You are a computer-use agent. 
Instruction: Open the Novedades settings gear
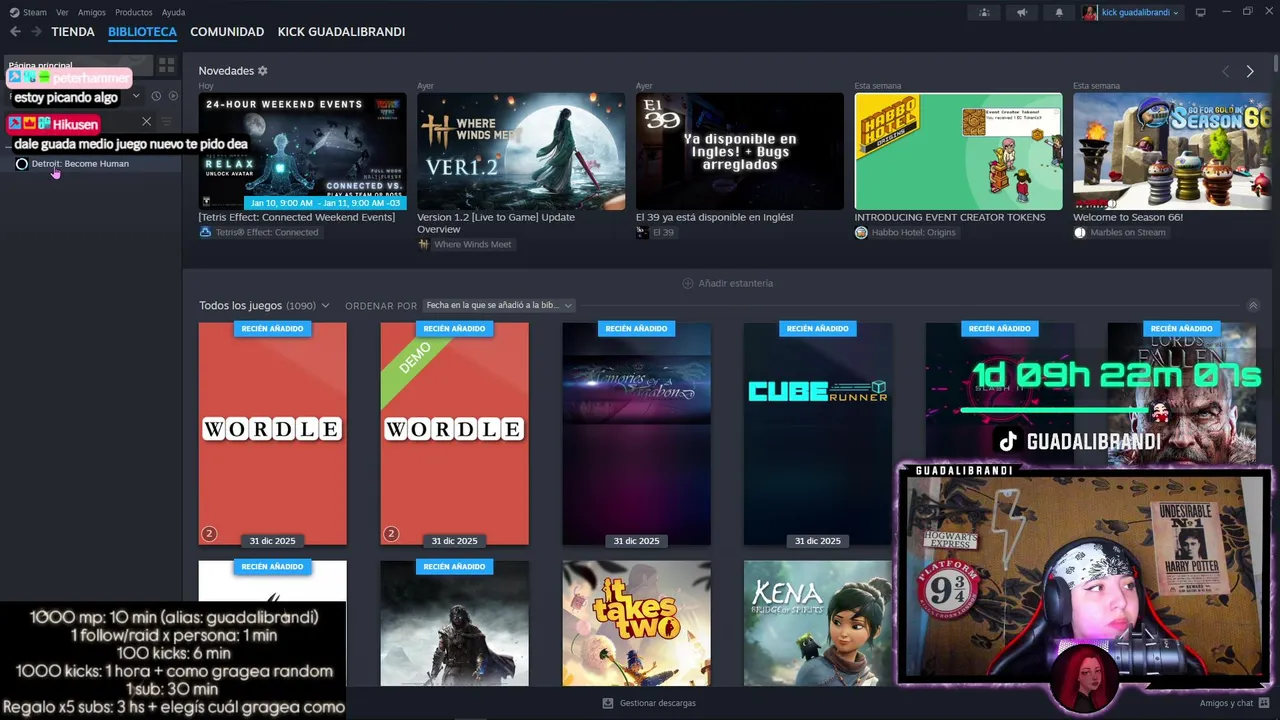(263, 71)
